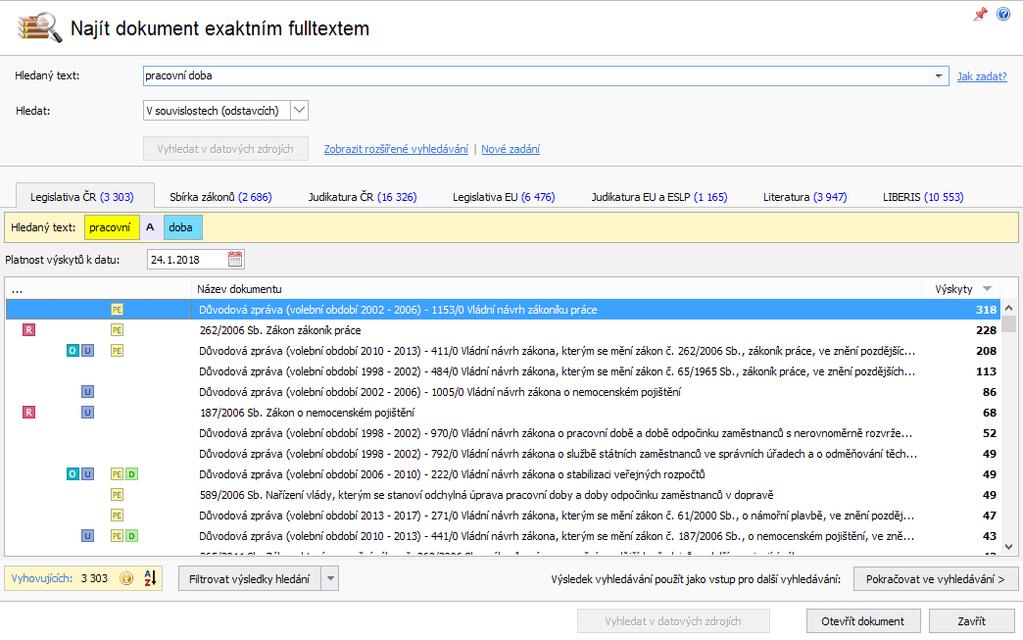Screen dimensions: 1023x640
Task: Click the results scrollbar up arrow
Action: click(x=1009, y=308)
